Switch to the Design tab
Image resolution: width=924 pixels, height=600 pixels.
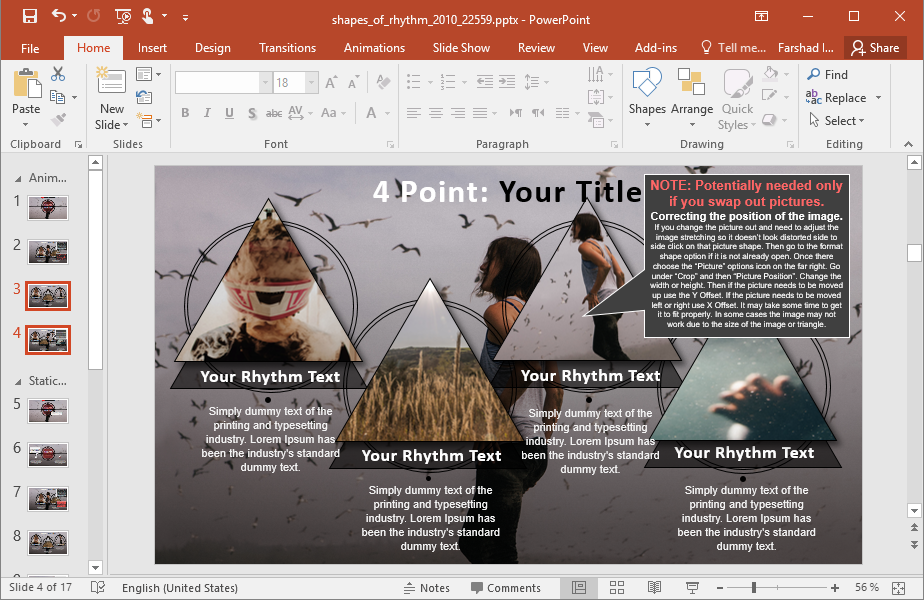coord(212,48)
